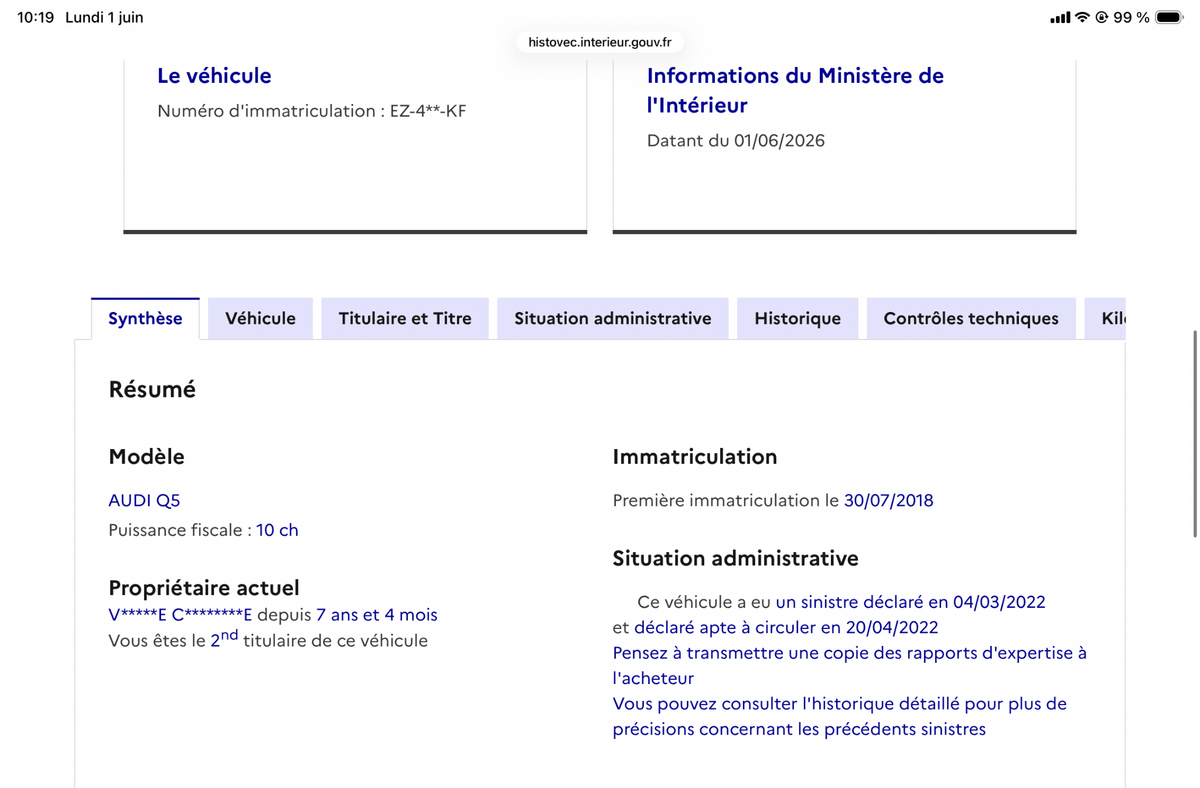Click the '7 ans et 4 mois' duration

377,615
